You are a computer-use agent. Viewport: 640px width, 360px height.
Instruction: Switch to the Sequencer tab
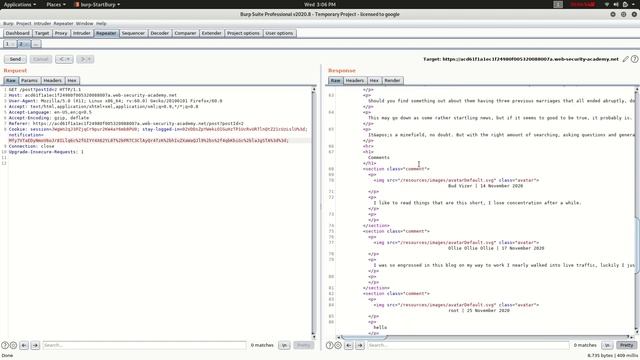click(x=133, y=33)
